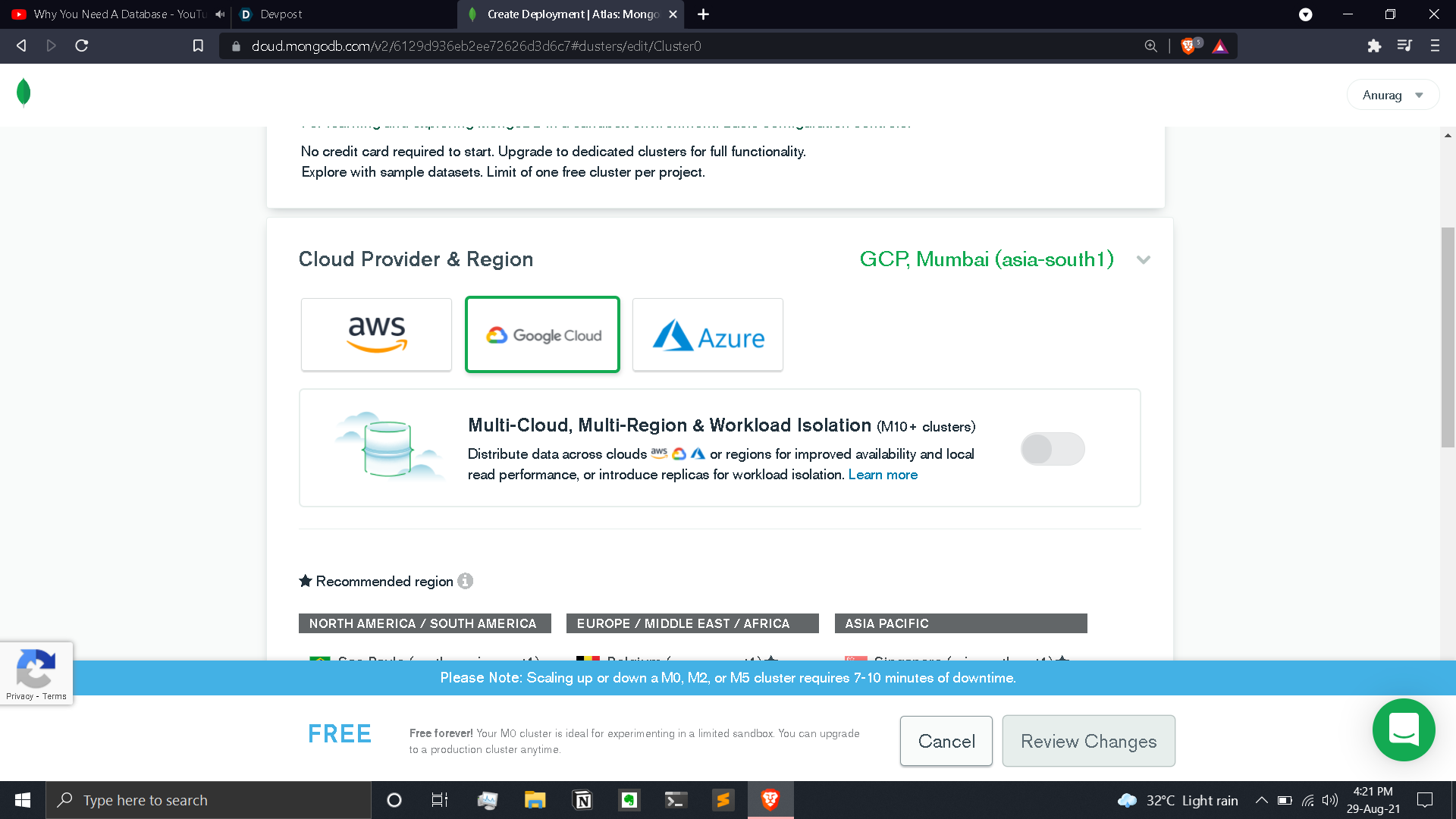Reload the page

82,46
